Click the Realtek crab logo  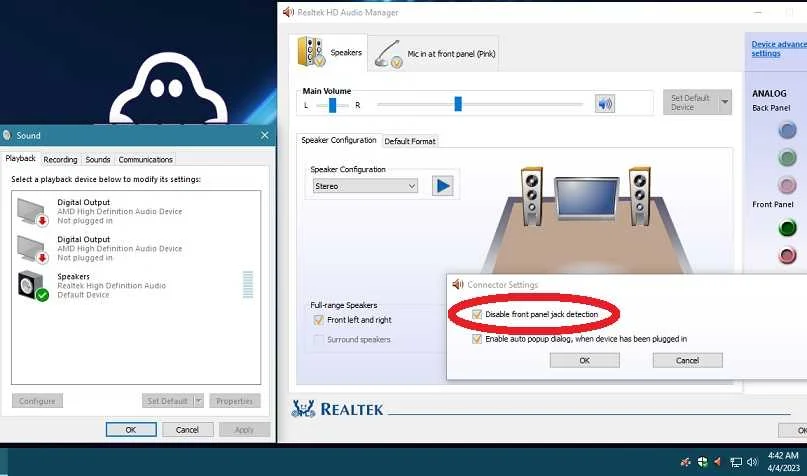(303, 409)
